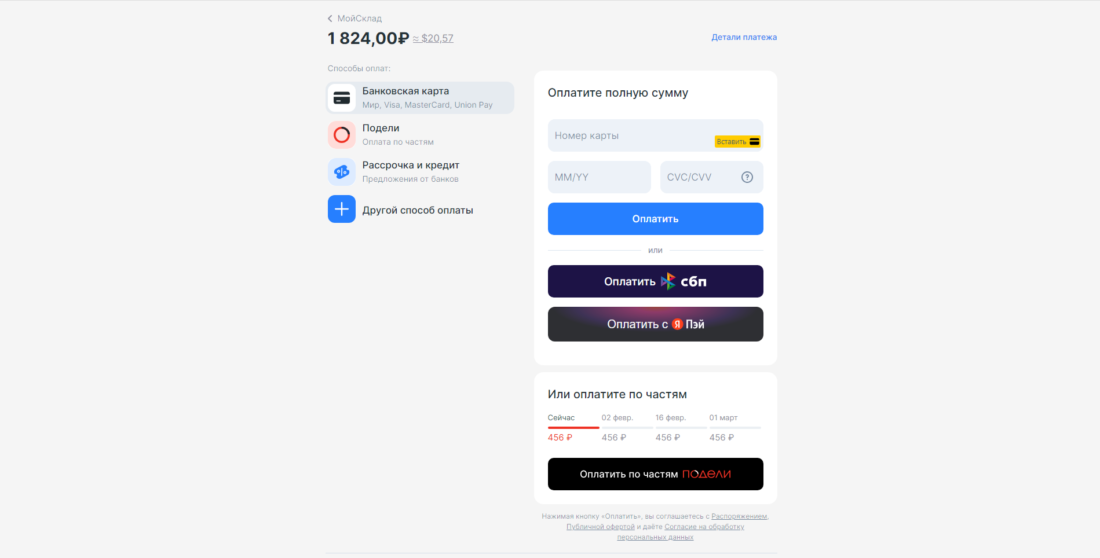The height and width of the screenshot is (558, 1100).
Task: Focus the Номер карты field
Action: click(655, 135)
